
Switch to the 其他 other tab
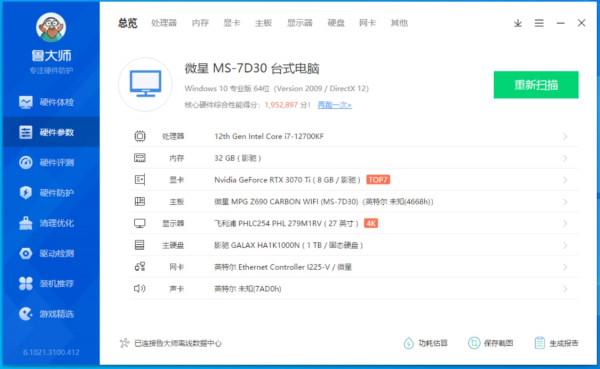tap(399, 23)
